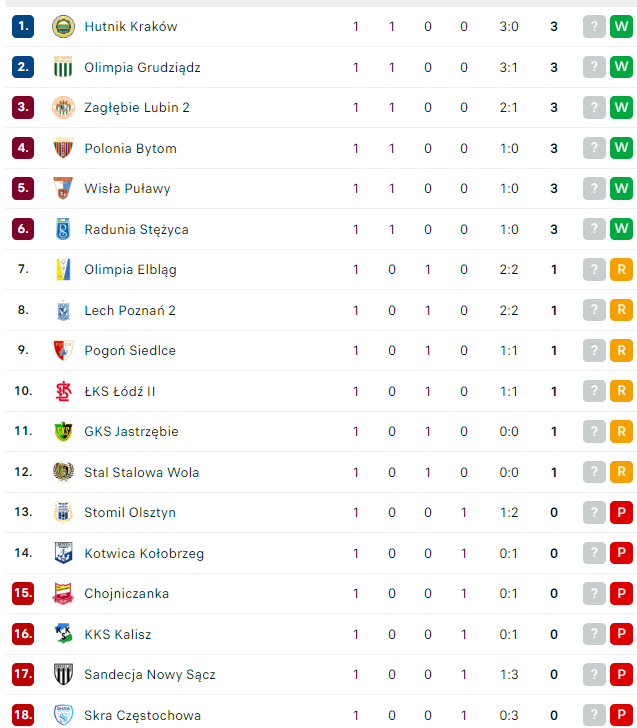
Task: Click the gray ? badge for Kotwica Kołobrzeg
Action: (x=595, y=553)
